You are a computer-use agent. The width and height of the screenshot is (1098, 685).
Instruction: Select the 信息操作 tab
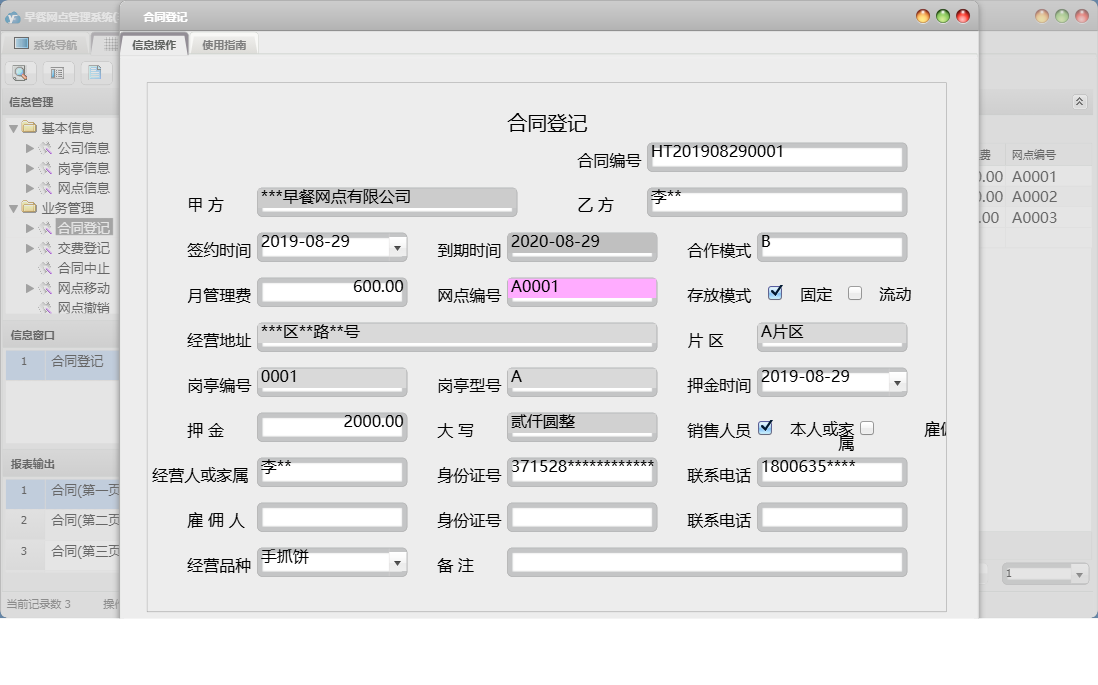[x=154, y=45]
